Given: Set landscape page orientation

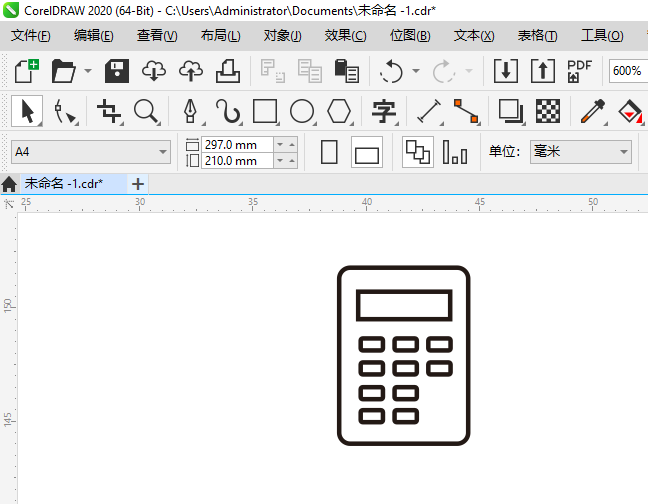Looking at the screenshot, I should (x=367, y=152).
